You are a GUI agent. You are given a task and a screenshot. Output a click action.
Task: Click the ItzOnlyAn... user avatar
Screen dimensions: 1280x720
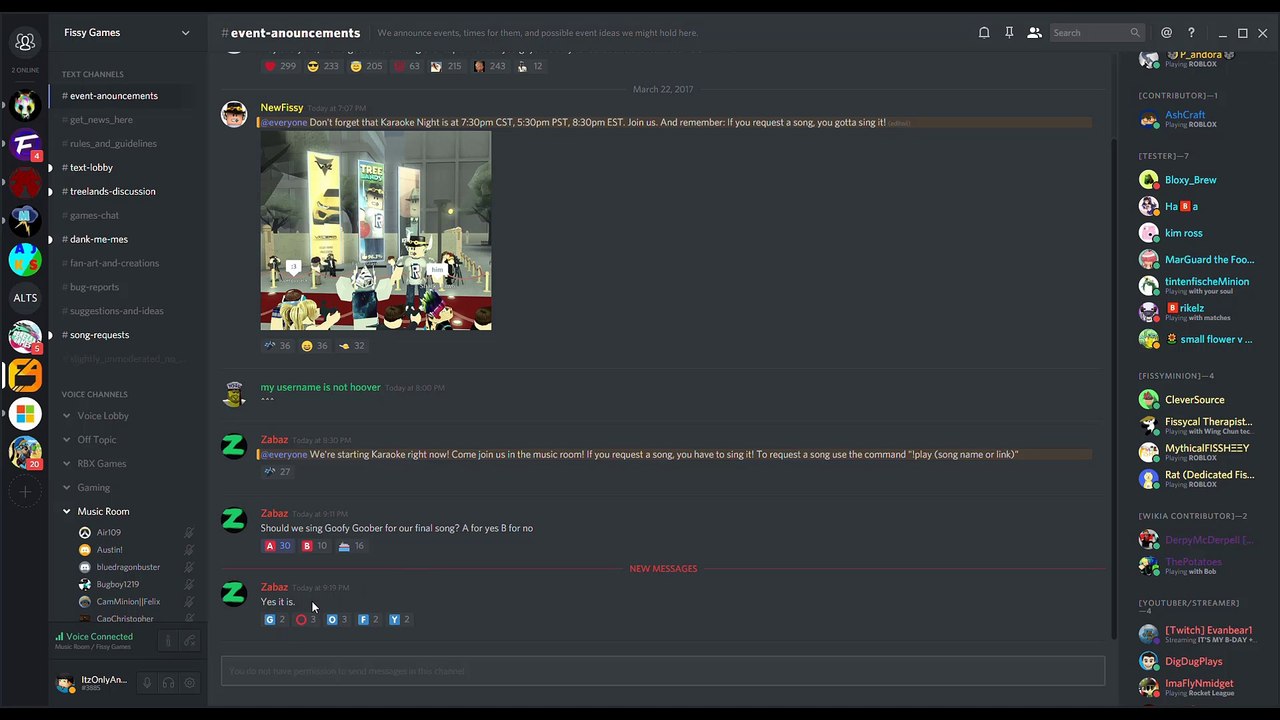pyautogui.click(x=65, y=683)
